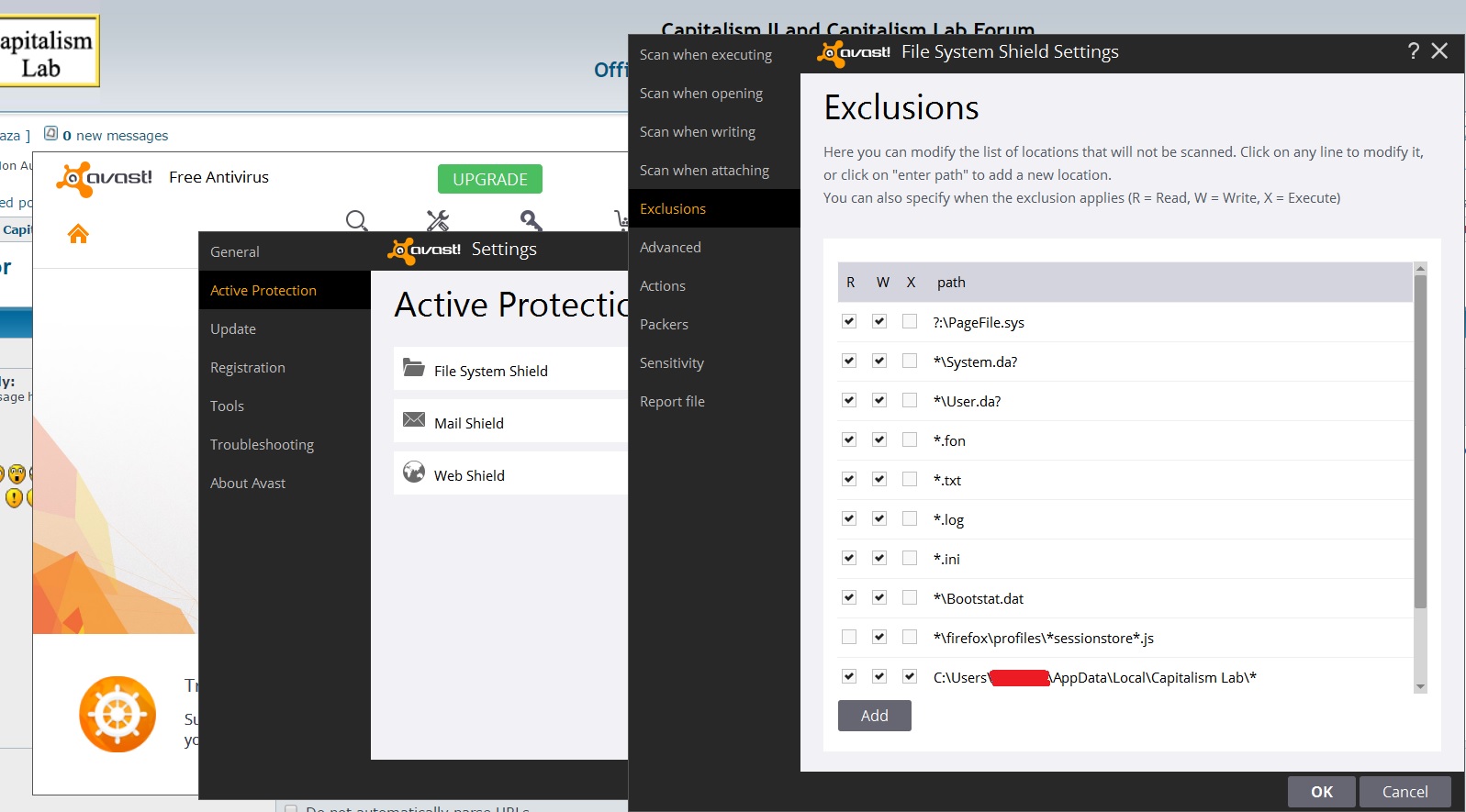Click the *\Bootstat.dat path entry
This screenshot has width=1466, height=812.
click(979, 598)
